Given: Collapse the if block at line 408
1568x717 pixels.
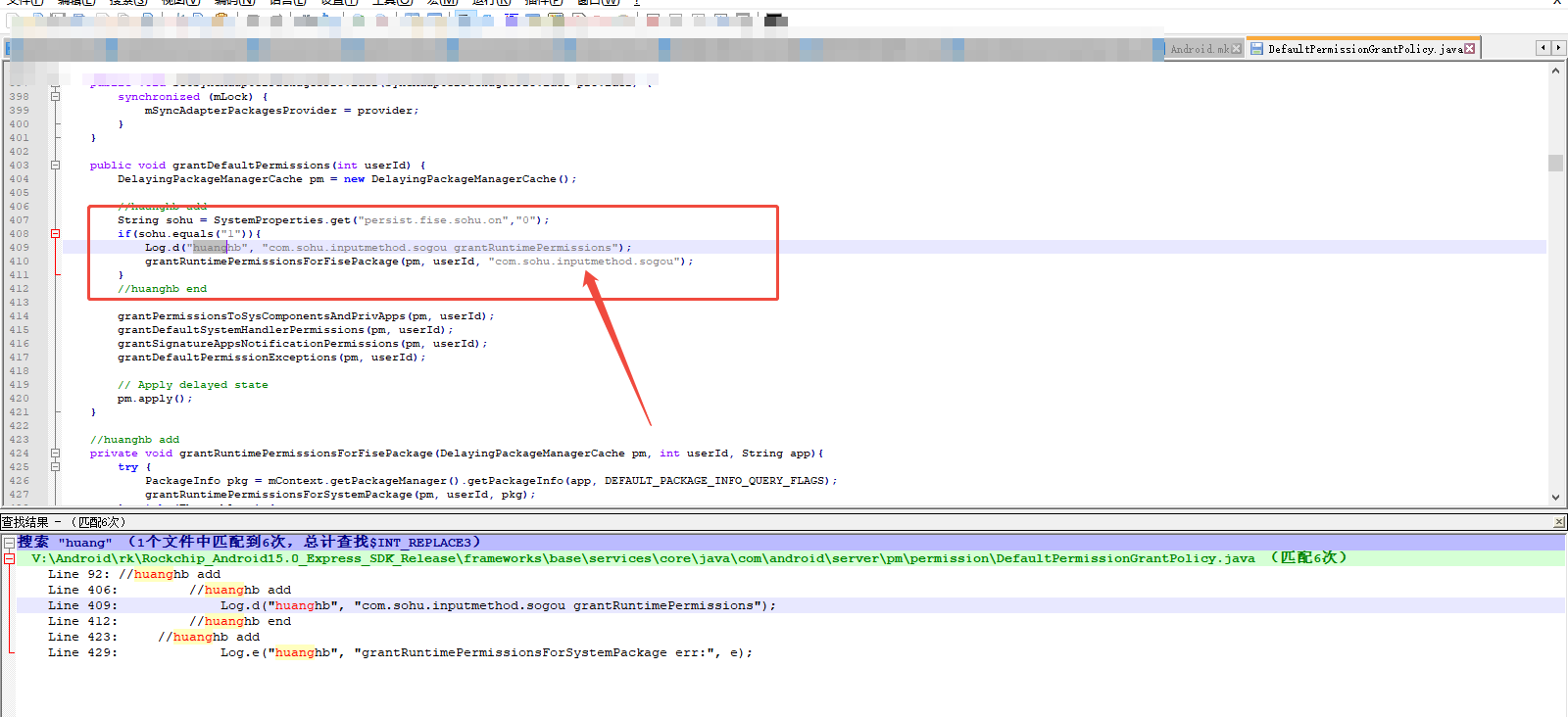Looking at the screenshot, I should pos(56,234).
